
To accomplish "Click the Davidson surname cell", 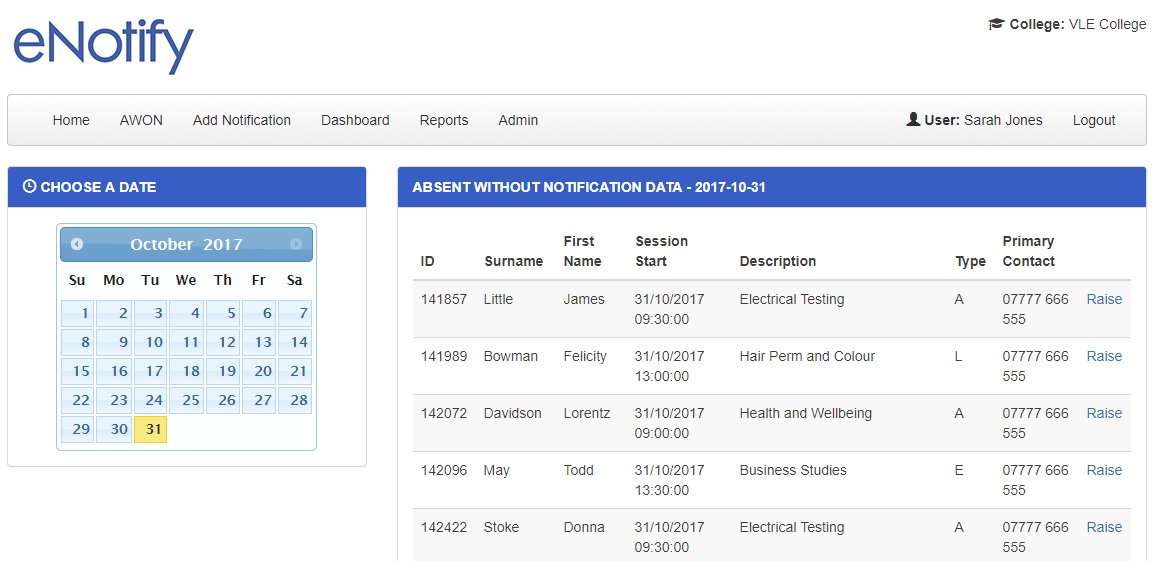I will [512, 413].
